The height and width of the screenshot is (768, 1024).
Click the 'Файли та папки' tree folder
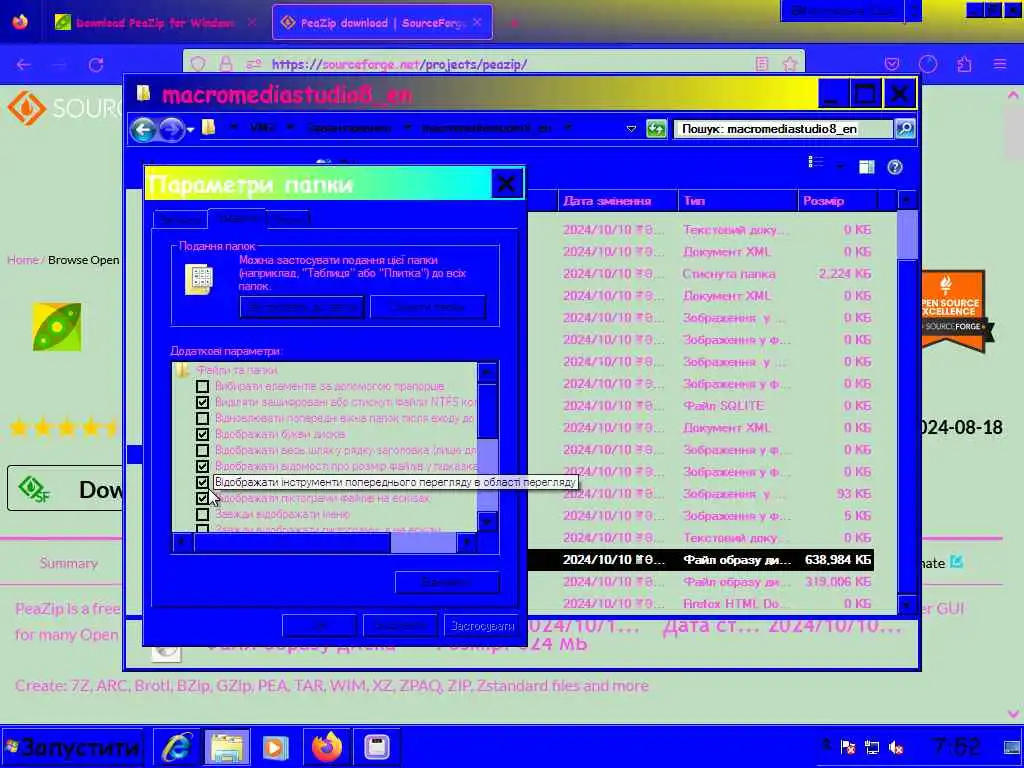[x=236, y=370]
